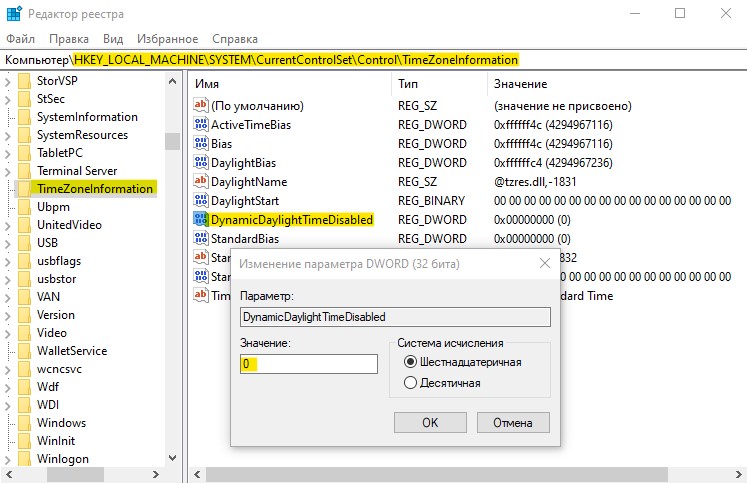
Task: Select the Bias DWORD icon
Action: (x=201, y=143)
